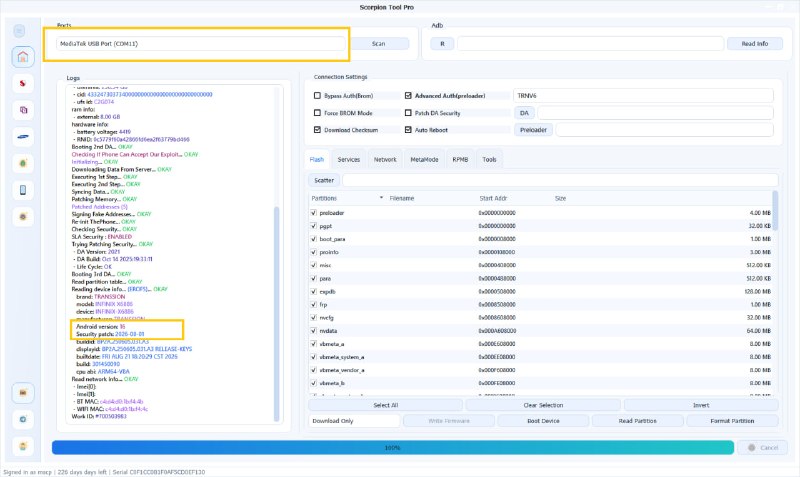Switch to the Tools tab

[x=489, y=160]
